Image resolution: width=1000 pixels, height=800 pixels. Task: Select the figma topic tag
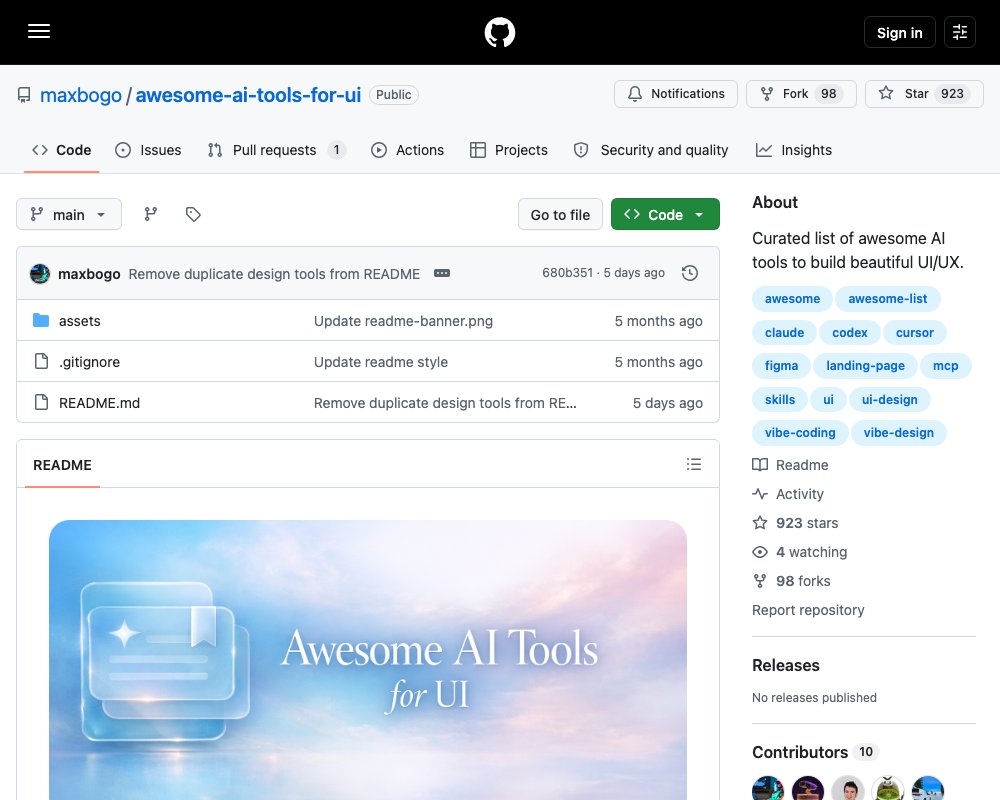pyautogui.click(x=781, y=366)
